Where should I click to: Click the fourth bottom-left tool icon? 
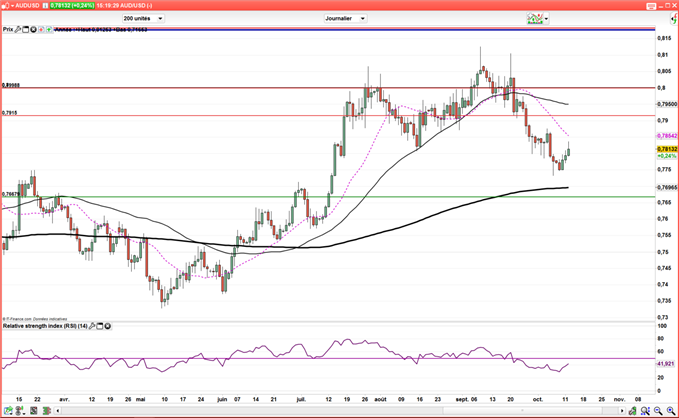point(47,410)
